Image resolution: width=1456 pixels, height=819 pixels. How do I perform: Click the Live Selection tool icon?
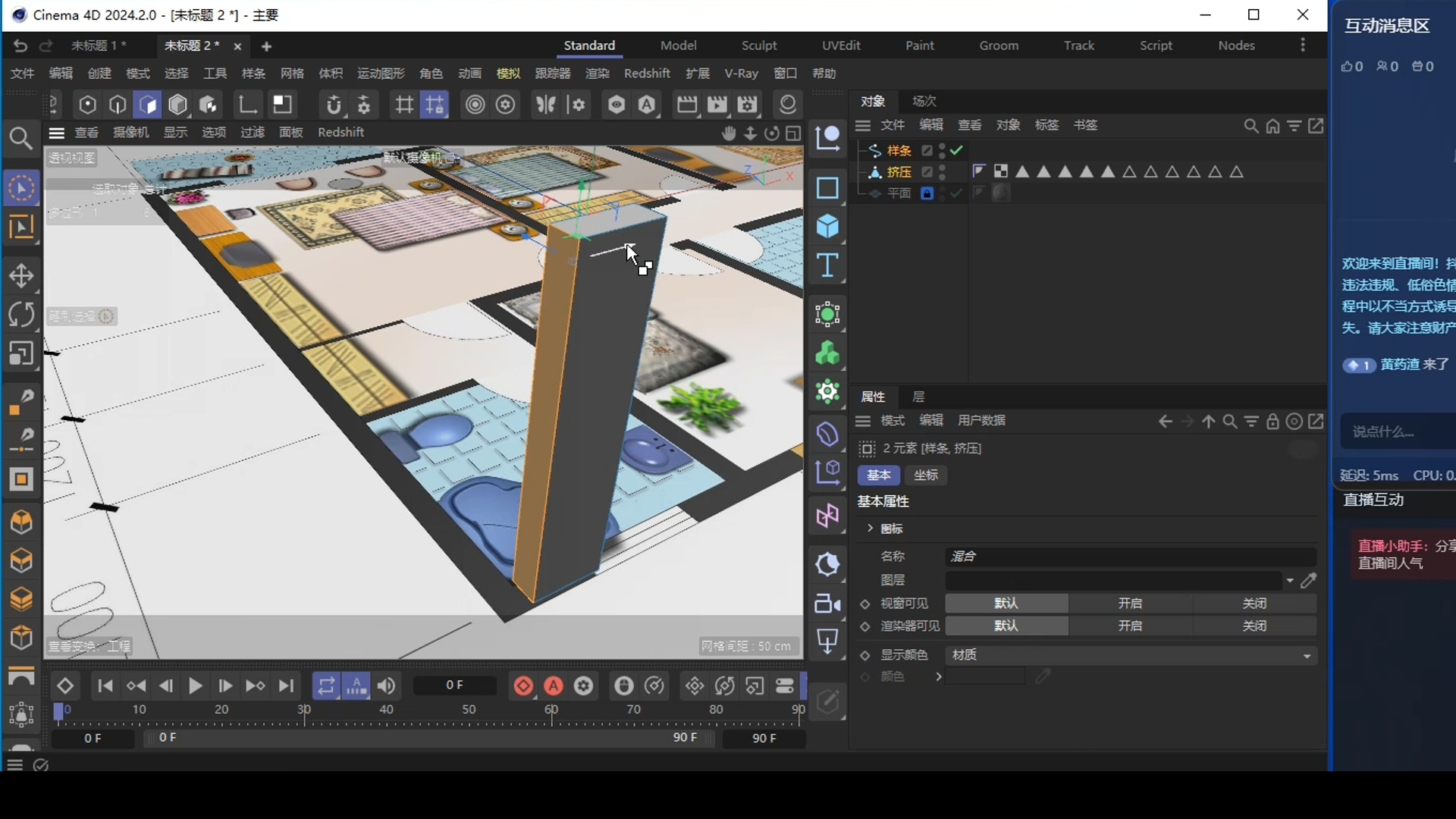(x=21, y=188)
